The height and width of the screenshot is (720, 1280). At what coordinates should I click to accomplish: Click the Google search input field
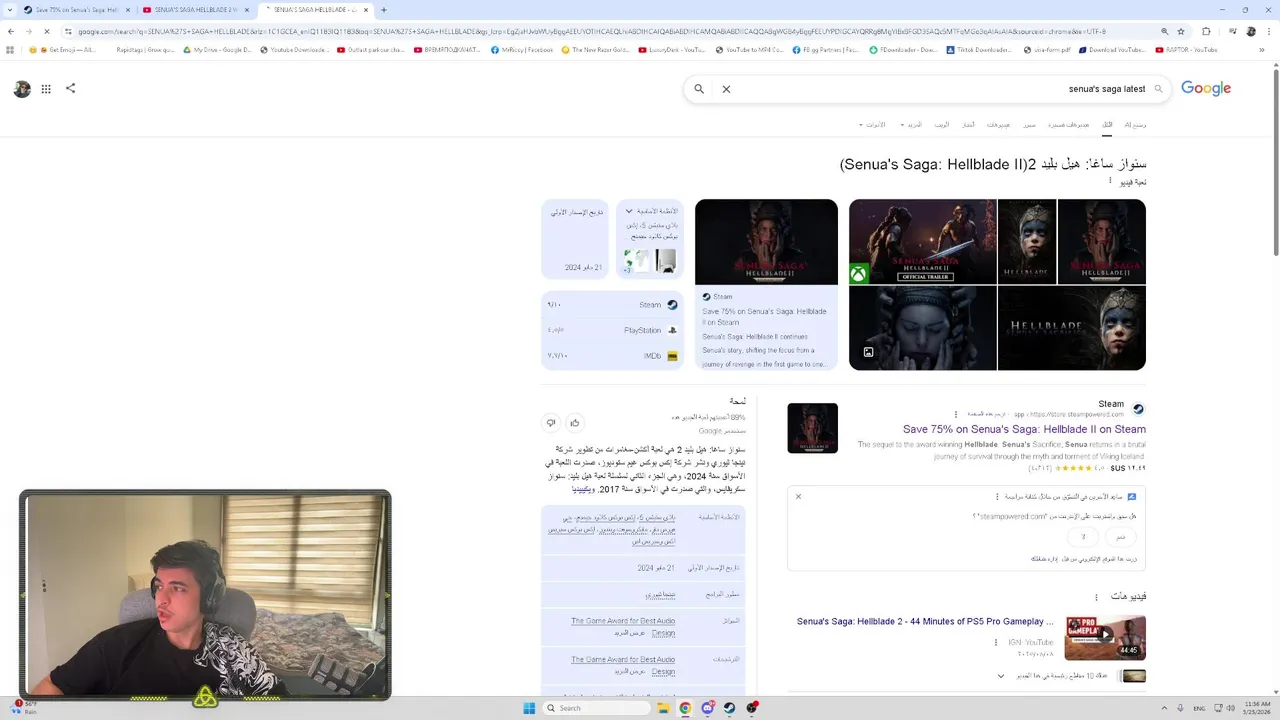coord(940,89)
